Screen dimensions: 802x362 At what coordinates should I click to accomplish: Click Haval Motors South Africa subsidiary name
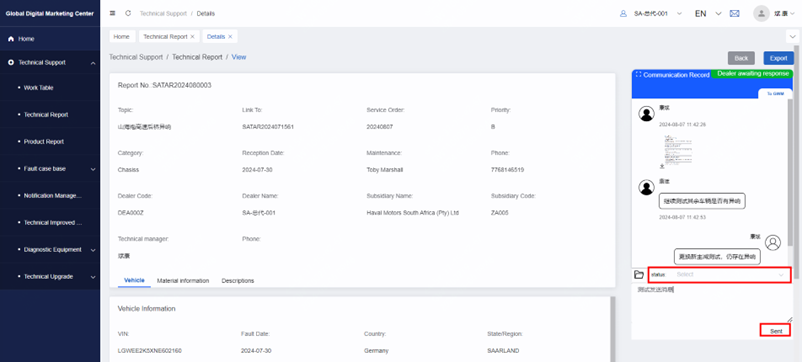pyautogui.click(x=413, y=213)
